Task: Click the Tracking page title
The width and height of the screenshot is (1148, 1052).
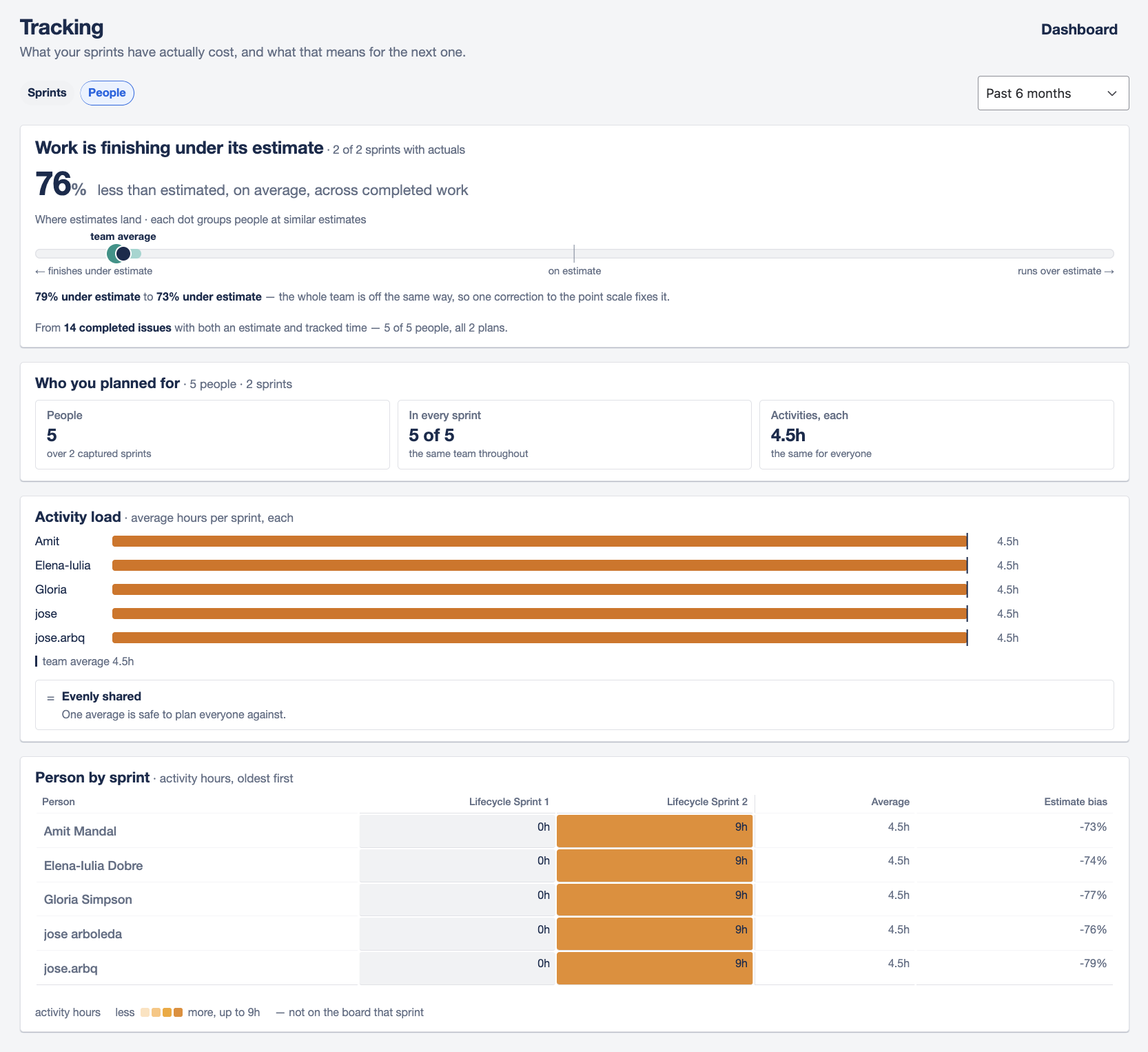Action: [62, 28]
